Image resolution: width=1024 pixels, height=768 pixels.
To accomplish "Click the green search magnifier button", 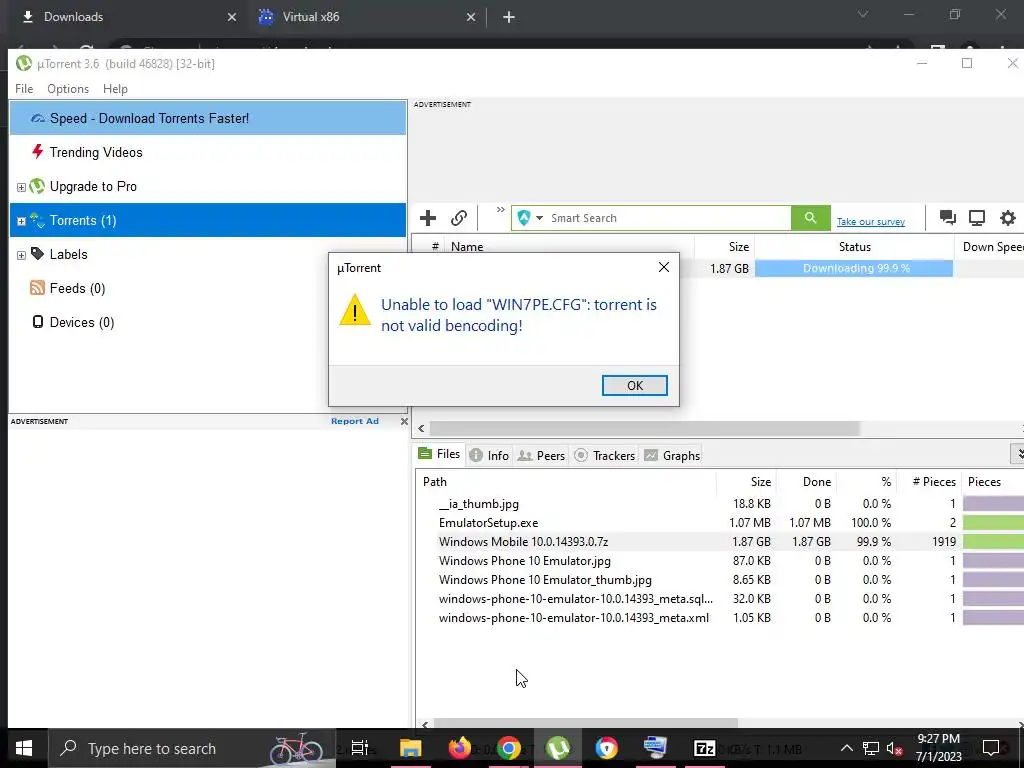I will click(810, 218).
